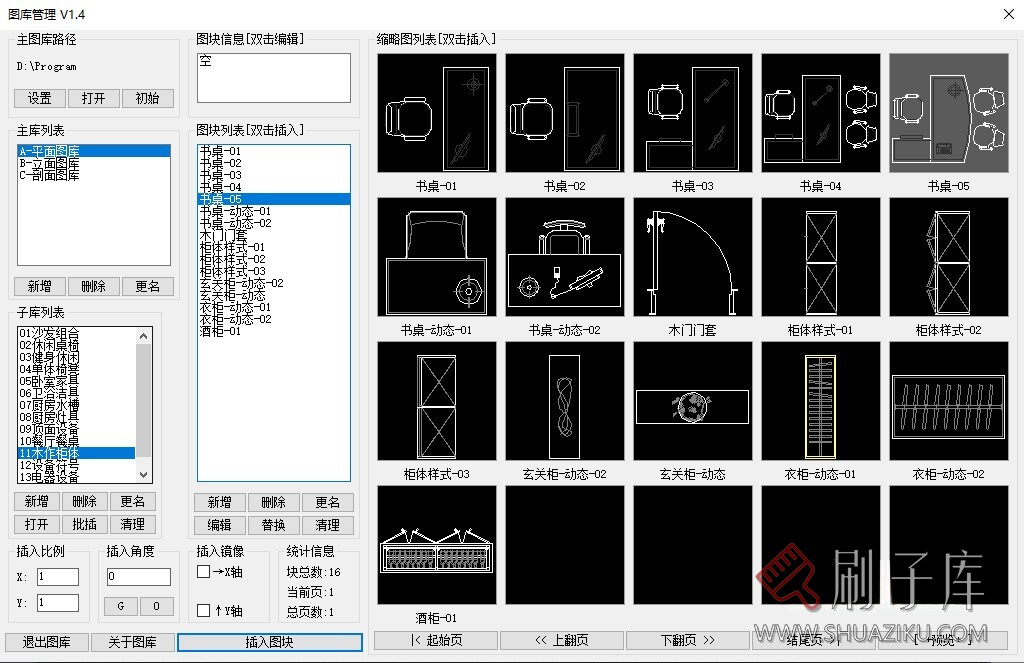
Task: Select the 书桌-01 desk block preview
Action: (x=436, y=112)
